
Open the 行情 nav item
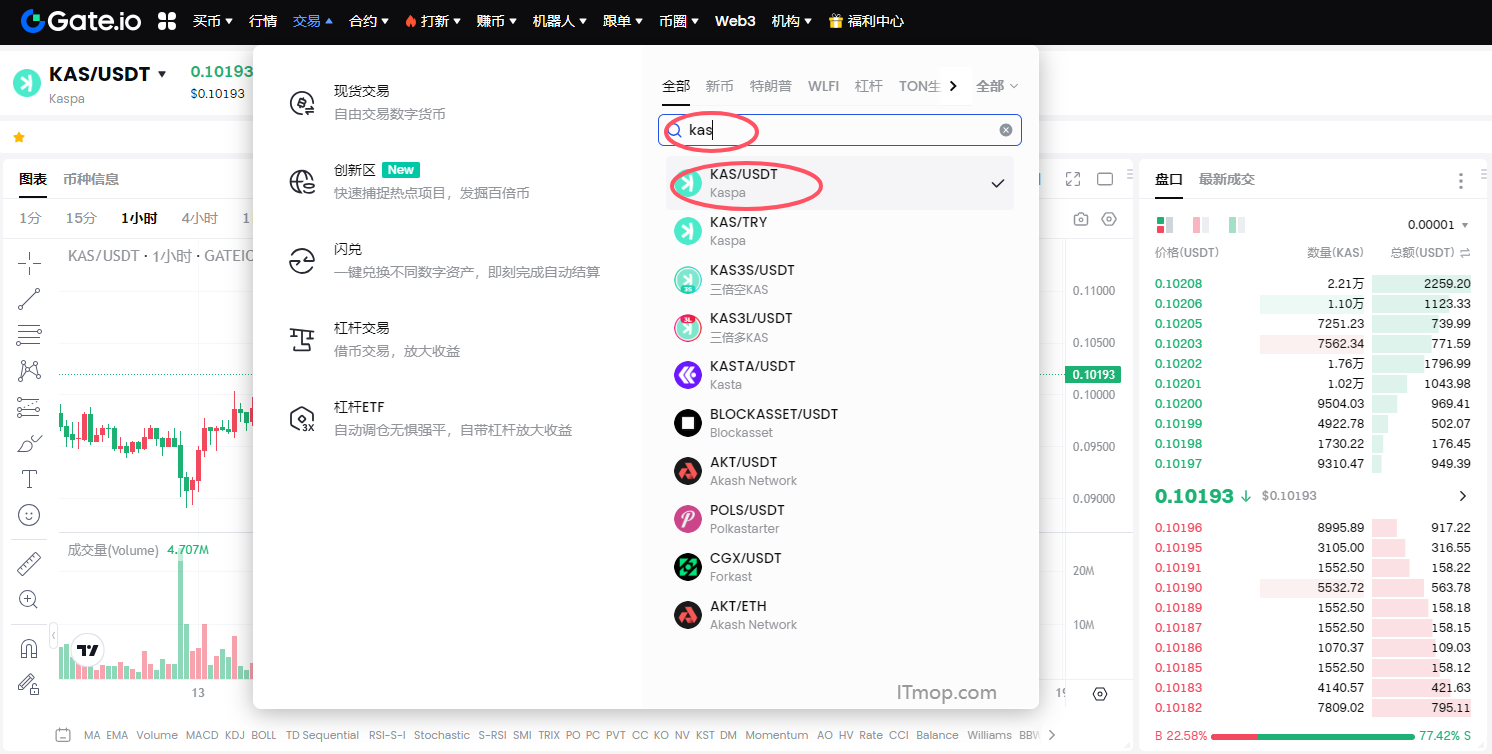pos(263,20)
